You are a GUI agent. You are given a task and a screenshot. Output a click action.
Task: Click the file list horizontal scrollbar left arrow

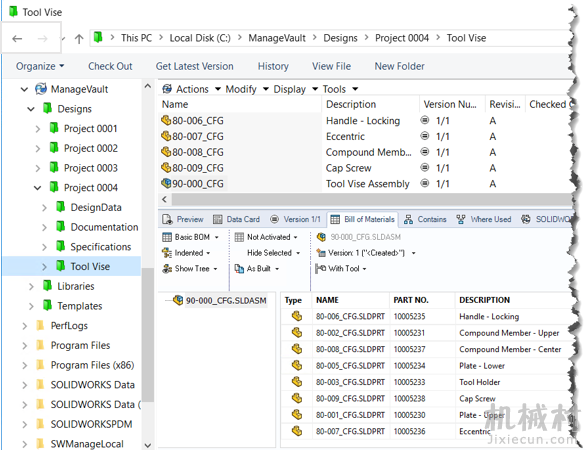[164, 199]
